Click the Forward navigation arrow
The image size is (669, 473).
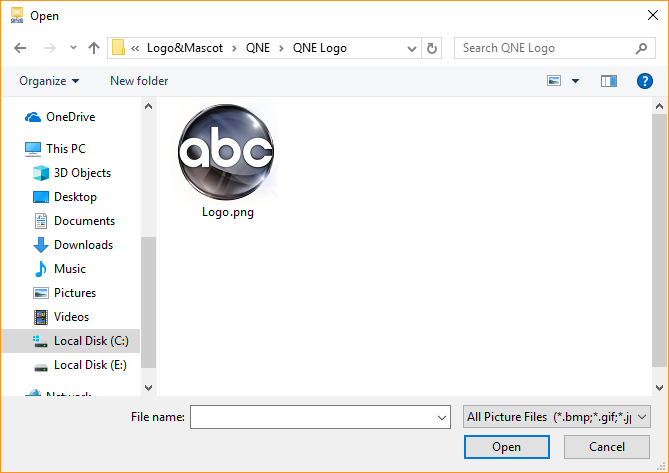pos(49,48)
